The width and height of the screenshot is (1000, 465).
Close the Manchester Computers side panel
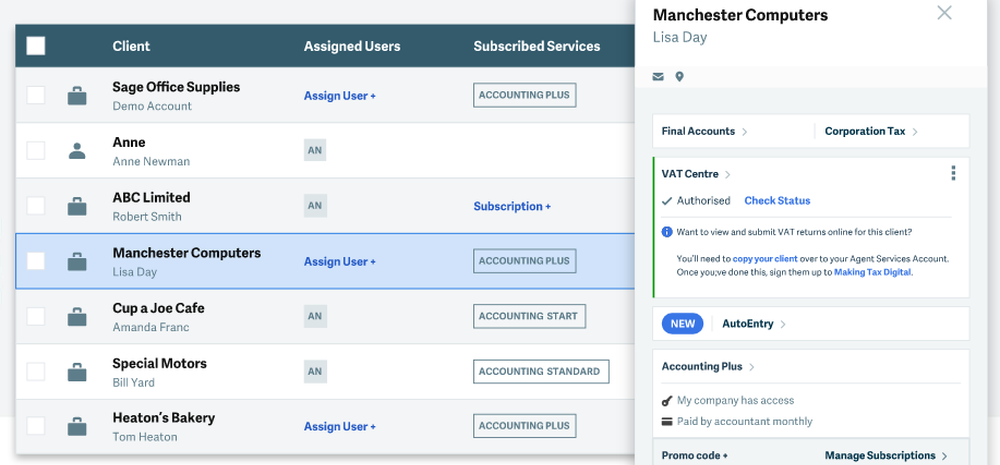(x=944, y=13)
